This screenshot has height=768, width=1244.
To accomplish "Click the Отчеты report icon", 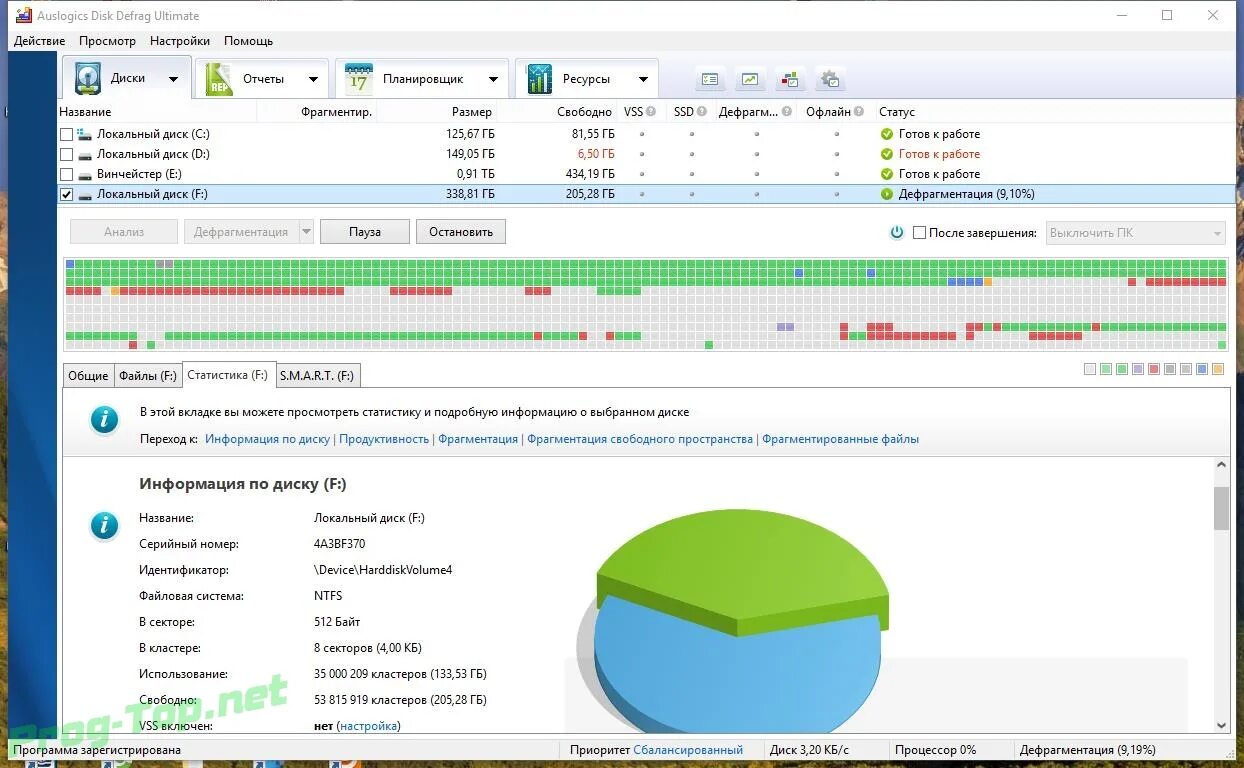I will coord(219,79).
